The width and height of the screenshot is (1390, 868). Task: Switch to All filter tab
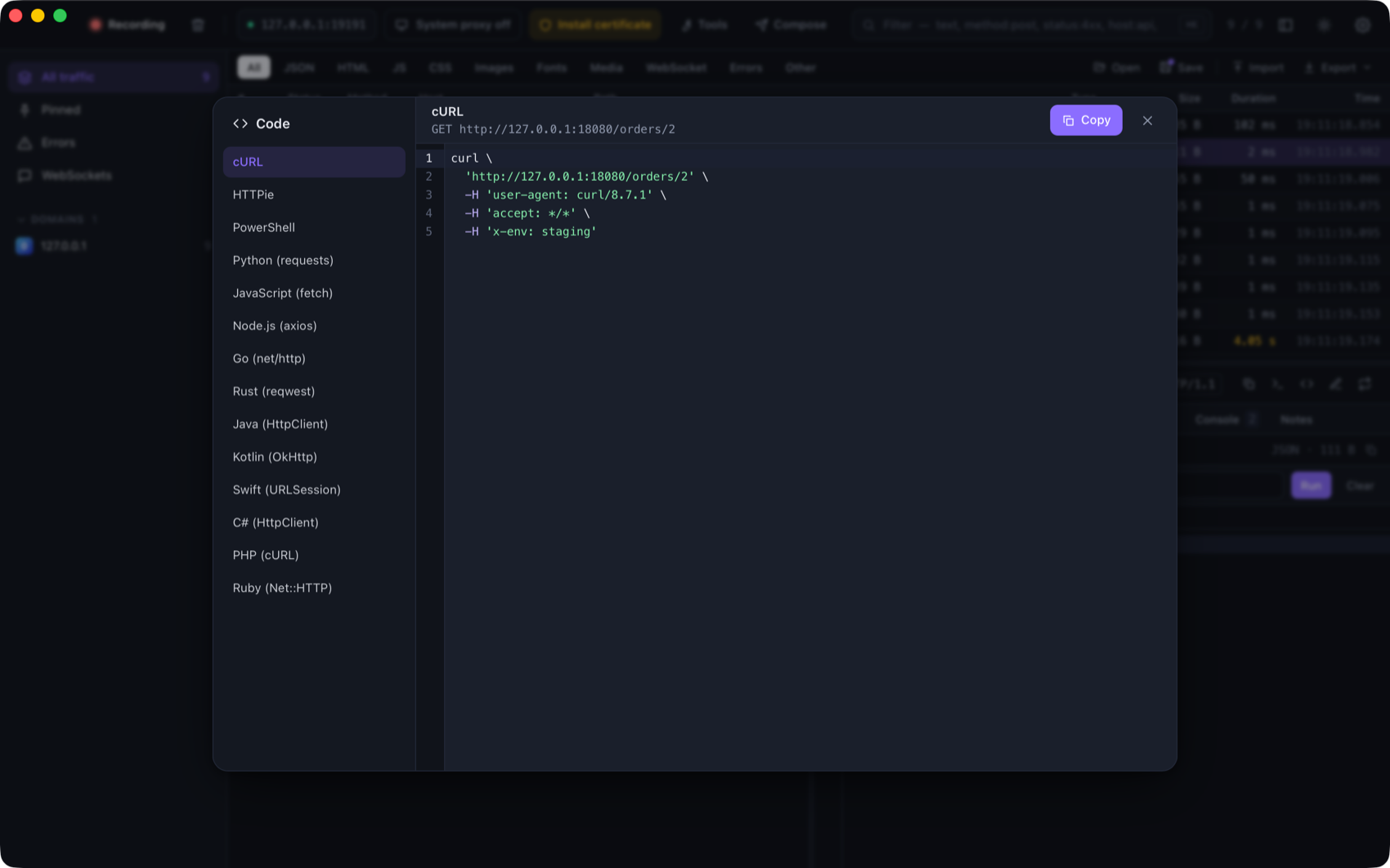pyautogui.click(x=253, y=67)
